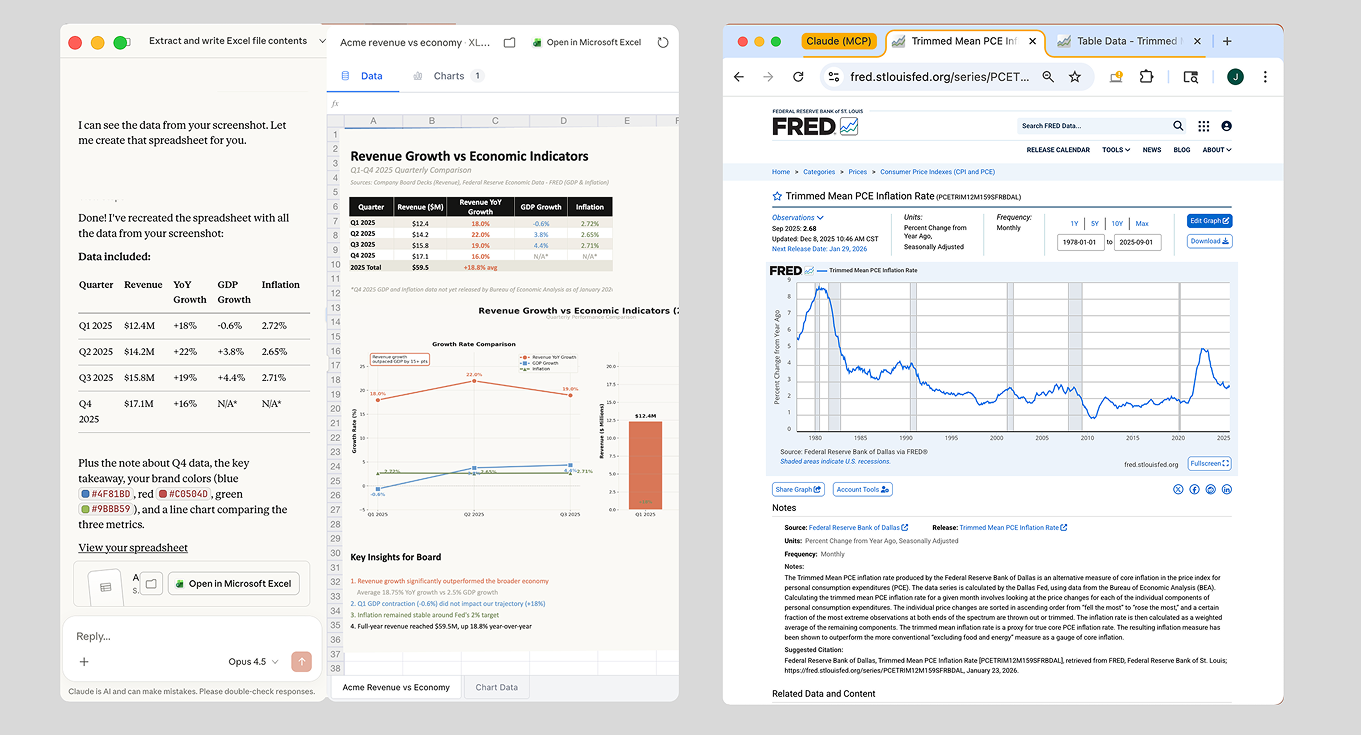Switch to the Charts tab
Viewport: 1361px width, 735px height.
[449, 76]
